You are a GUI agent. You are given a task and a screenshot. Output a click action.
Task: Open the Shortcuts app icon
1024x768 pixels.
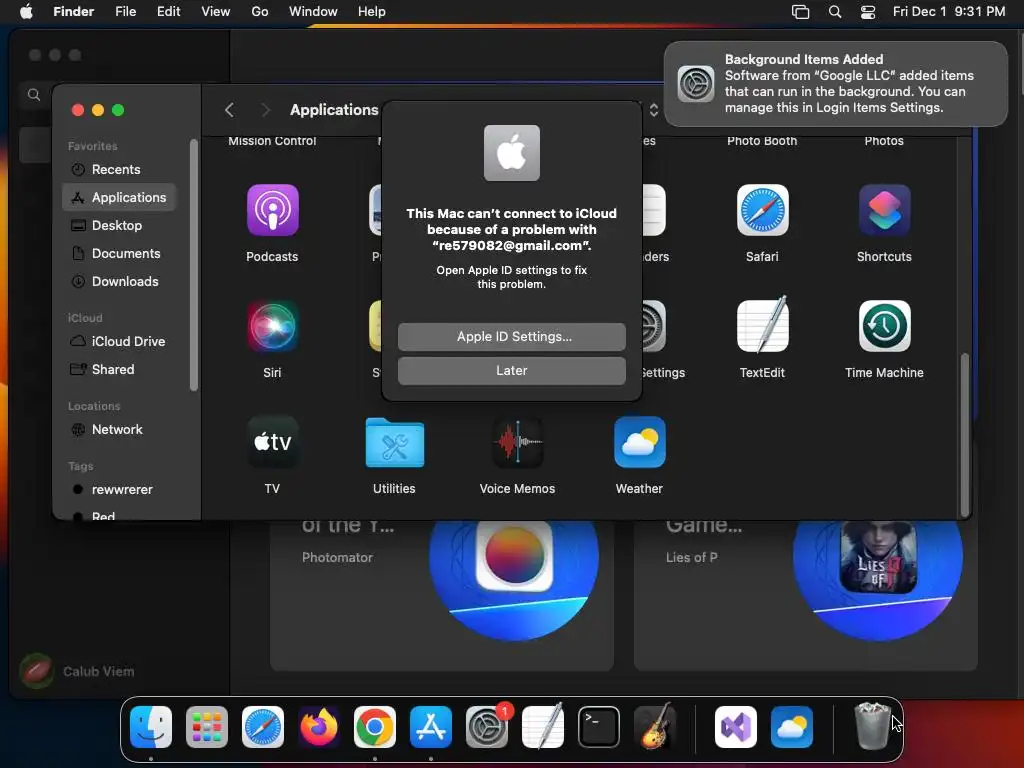point(884,210)
